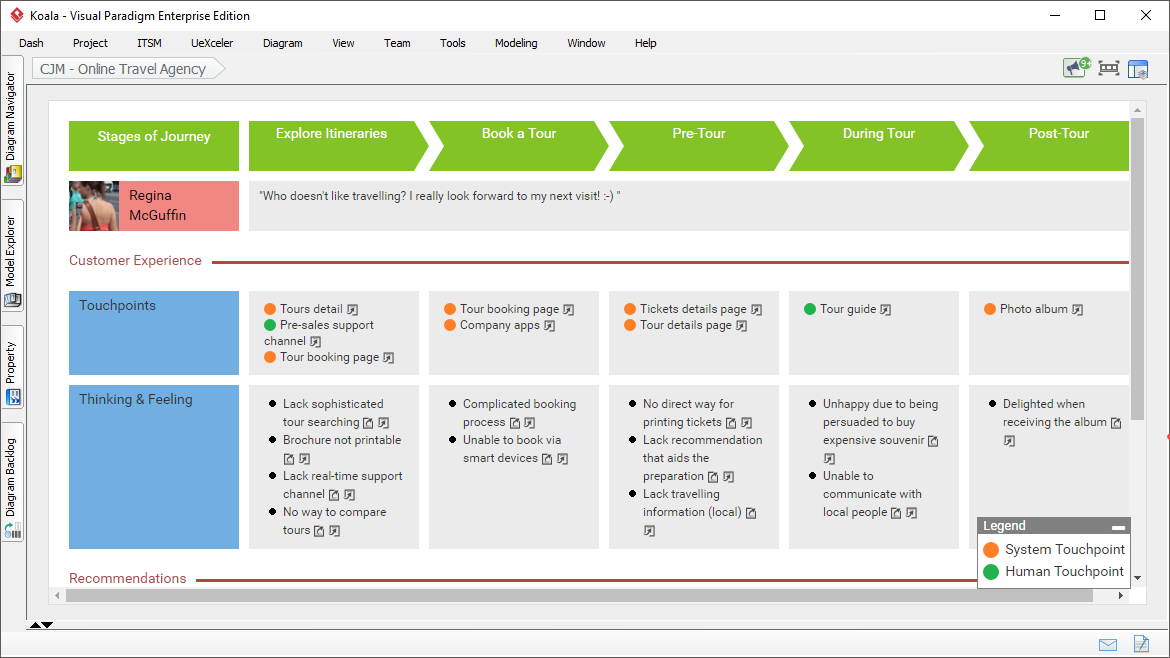1170x658 pixels.
Task: Click Human Touchpoint legend entry
Action: pyautogui.click(x=1054, y=571)
